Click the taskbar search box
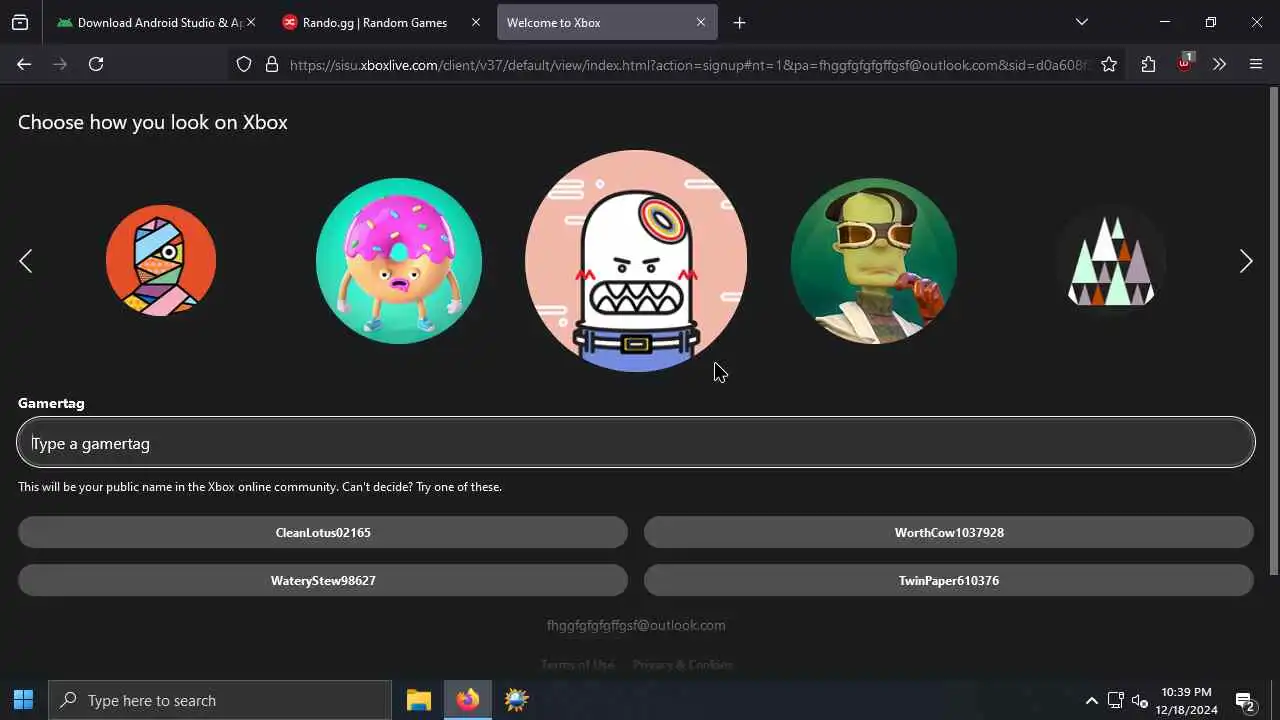 point(220,700)
